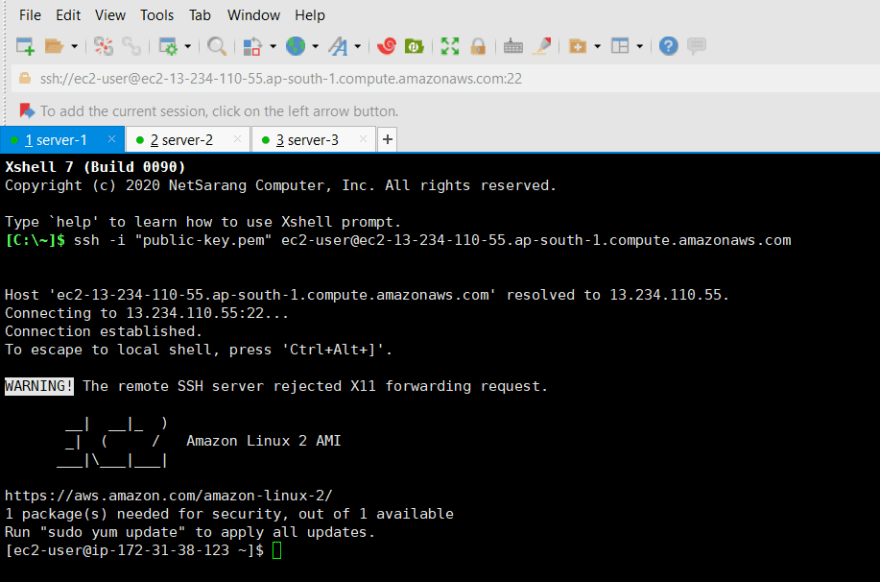Click the add folder toolbar icon
Screen dimensions: 880x582
[578, 46]
